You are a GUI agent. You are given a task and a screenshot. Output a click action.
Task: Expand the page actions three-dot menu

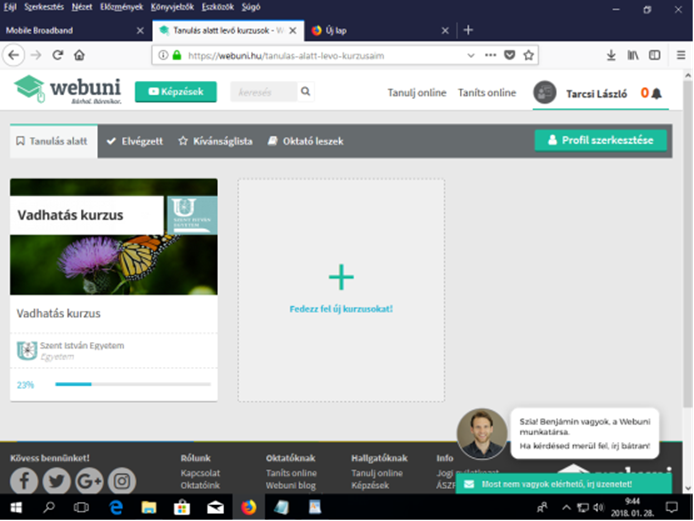[x=490, y=55]
